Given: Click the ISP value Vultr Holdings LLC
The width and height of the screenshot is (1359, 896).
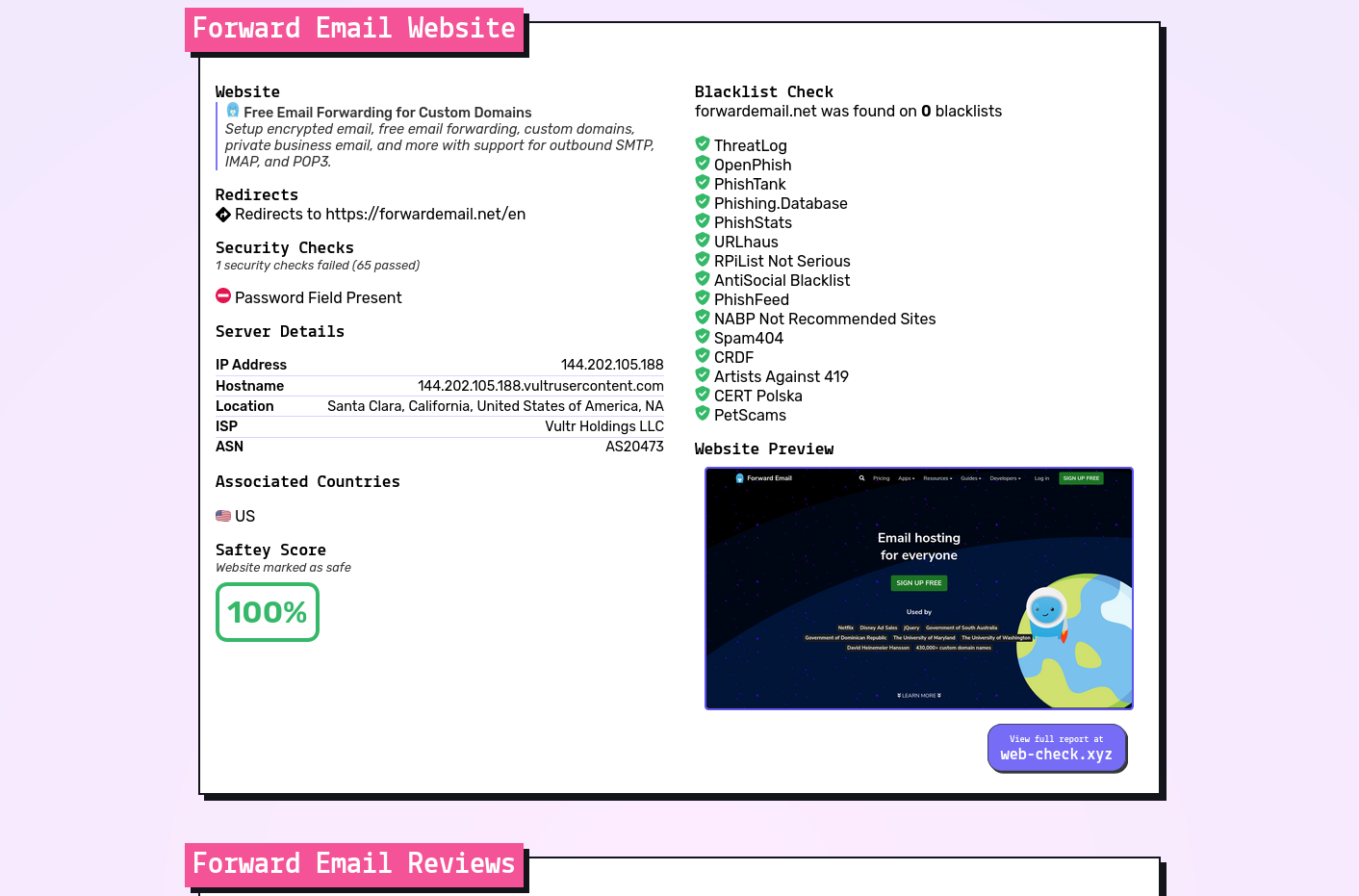Looking at the screenshot, I should pos(604,426).
